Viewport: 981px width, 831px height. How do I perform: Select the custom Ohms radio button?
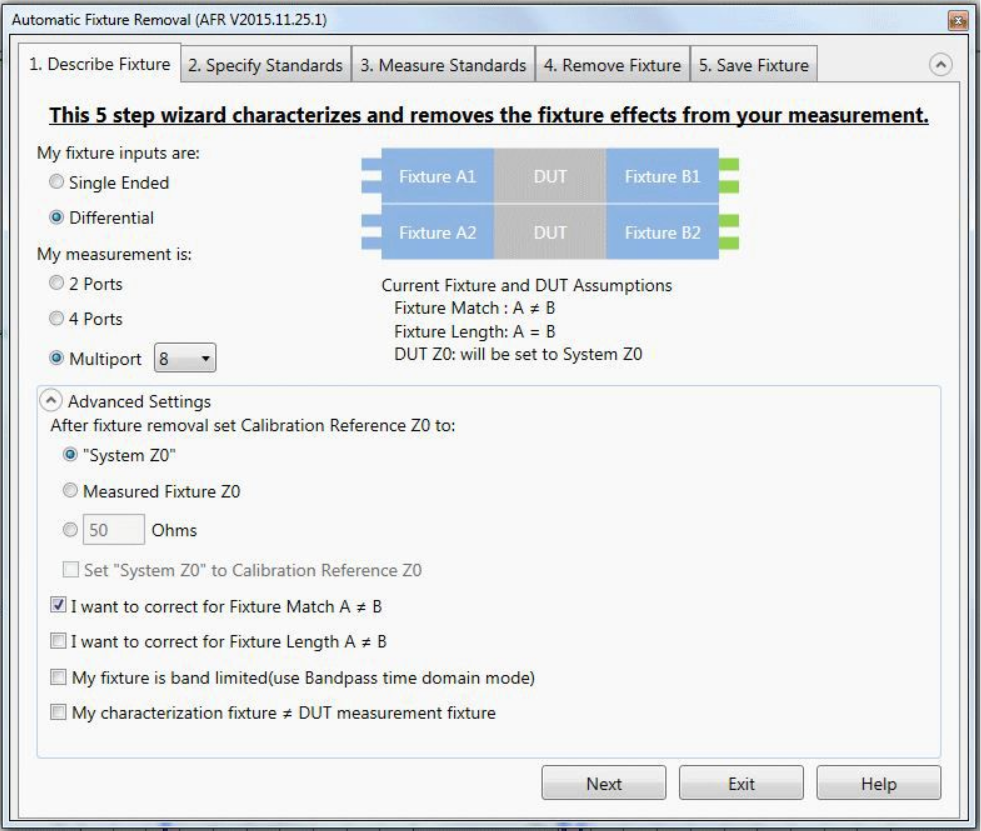coord(70,529)
